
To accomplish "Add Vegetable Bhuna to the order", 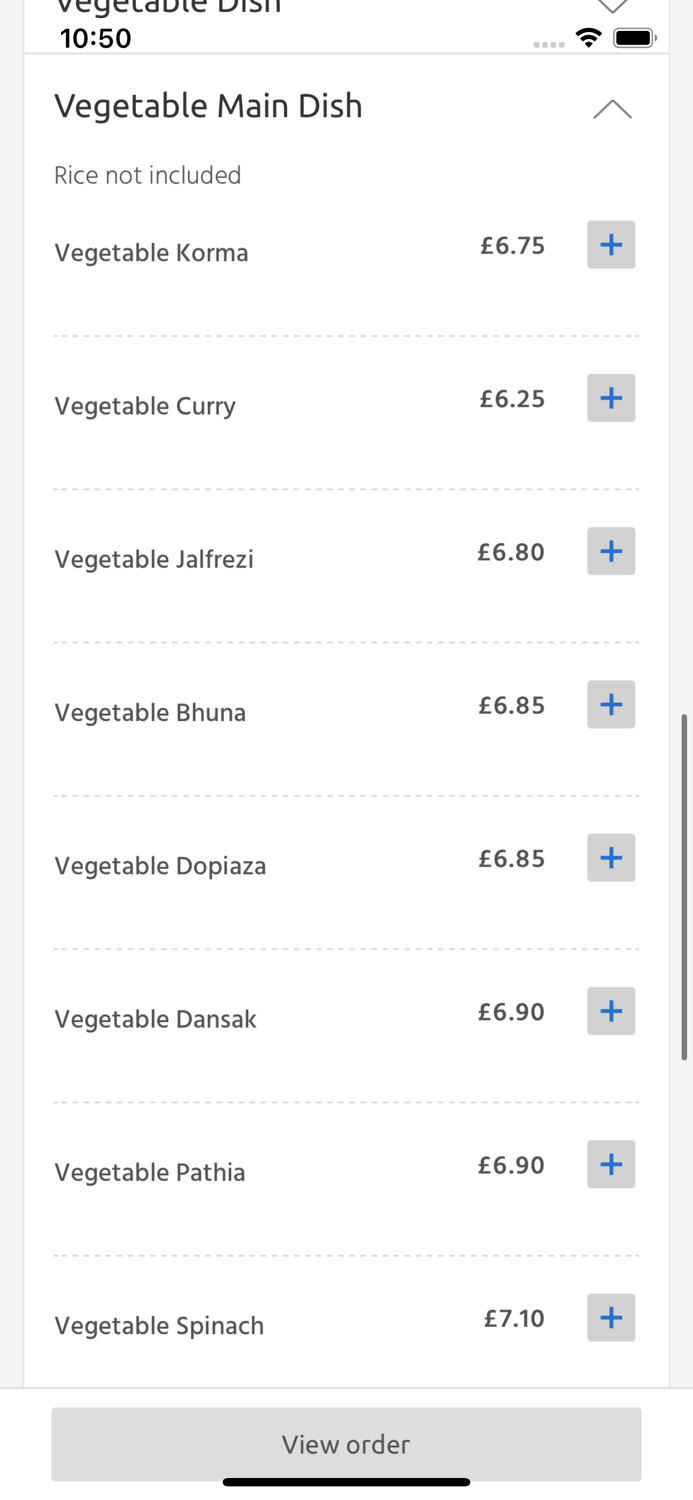I will (611, 704).
